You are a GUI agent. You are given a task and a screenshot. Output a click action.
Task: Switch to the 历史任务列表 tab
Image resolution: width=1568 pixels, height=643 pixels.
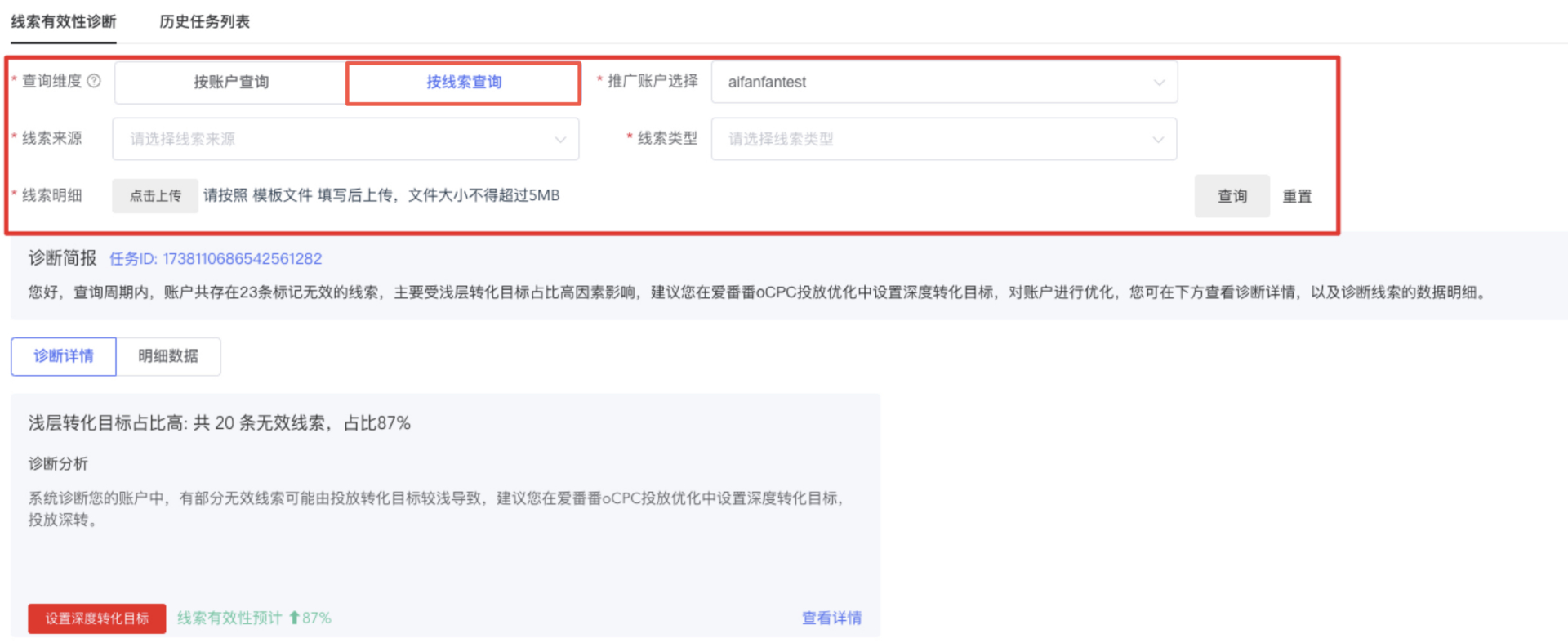(204, 22)
